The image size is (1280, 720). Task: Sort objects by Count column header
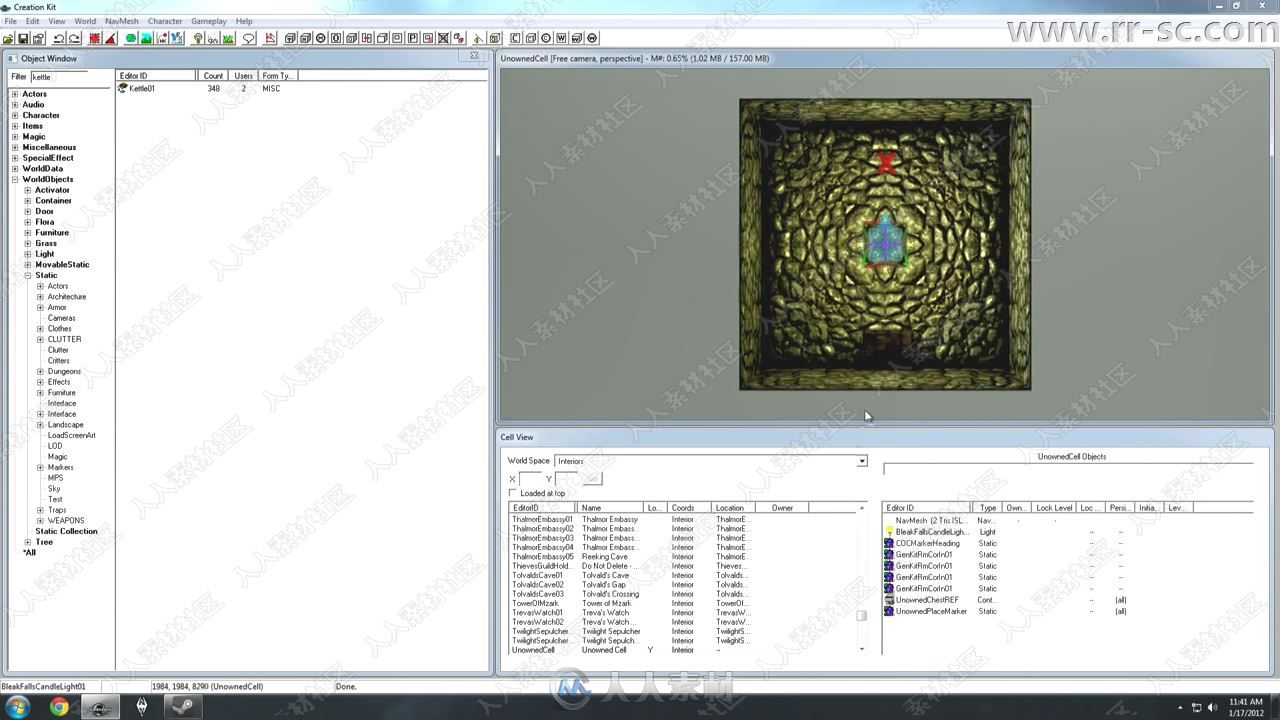[213, 76]
